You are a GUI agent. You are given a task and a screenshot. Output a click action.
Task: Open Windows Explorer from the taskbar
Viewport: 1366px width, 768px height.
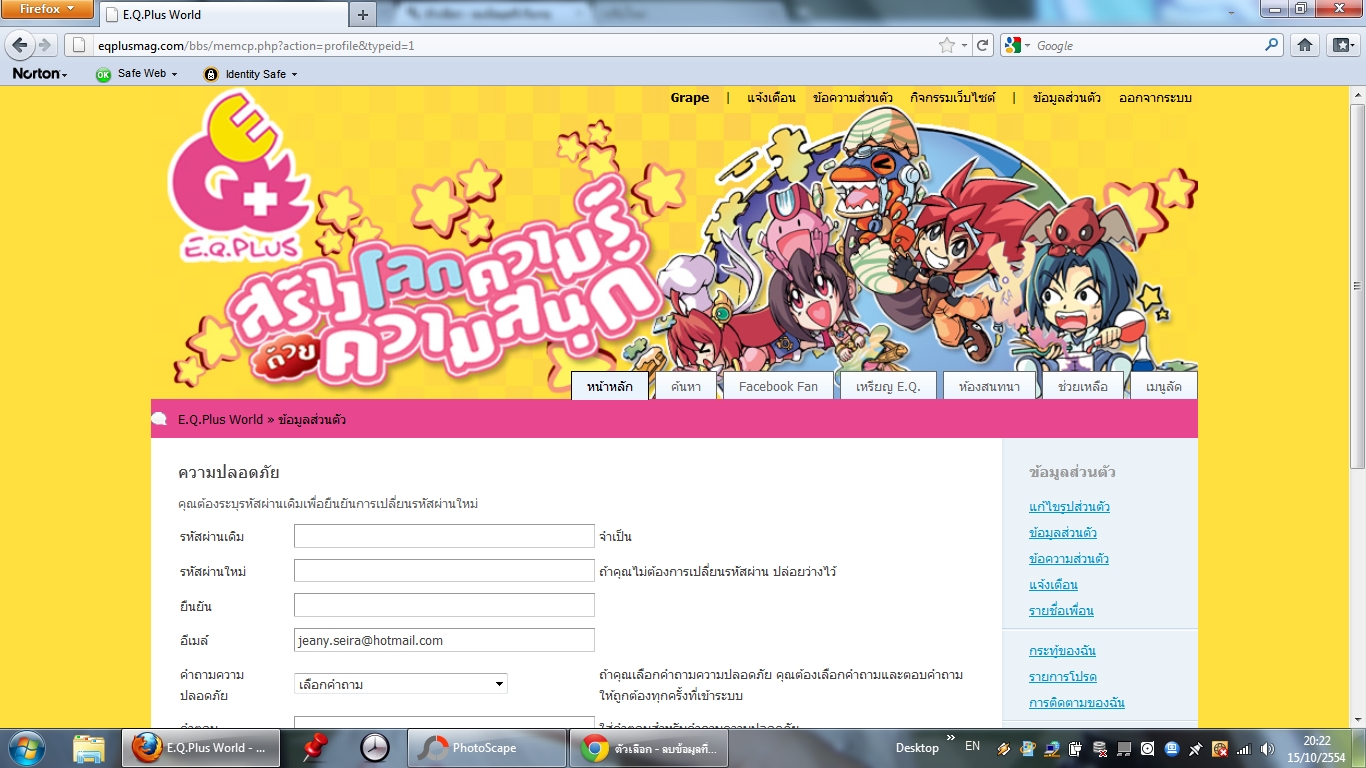click(88, 748)
